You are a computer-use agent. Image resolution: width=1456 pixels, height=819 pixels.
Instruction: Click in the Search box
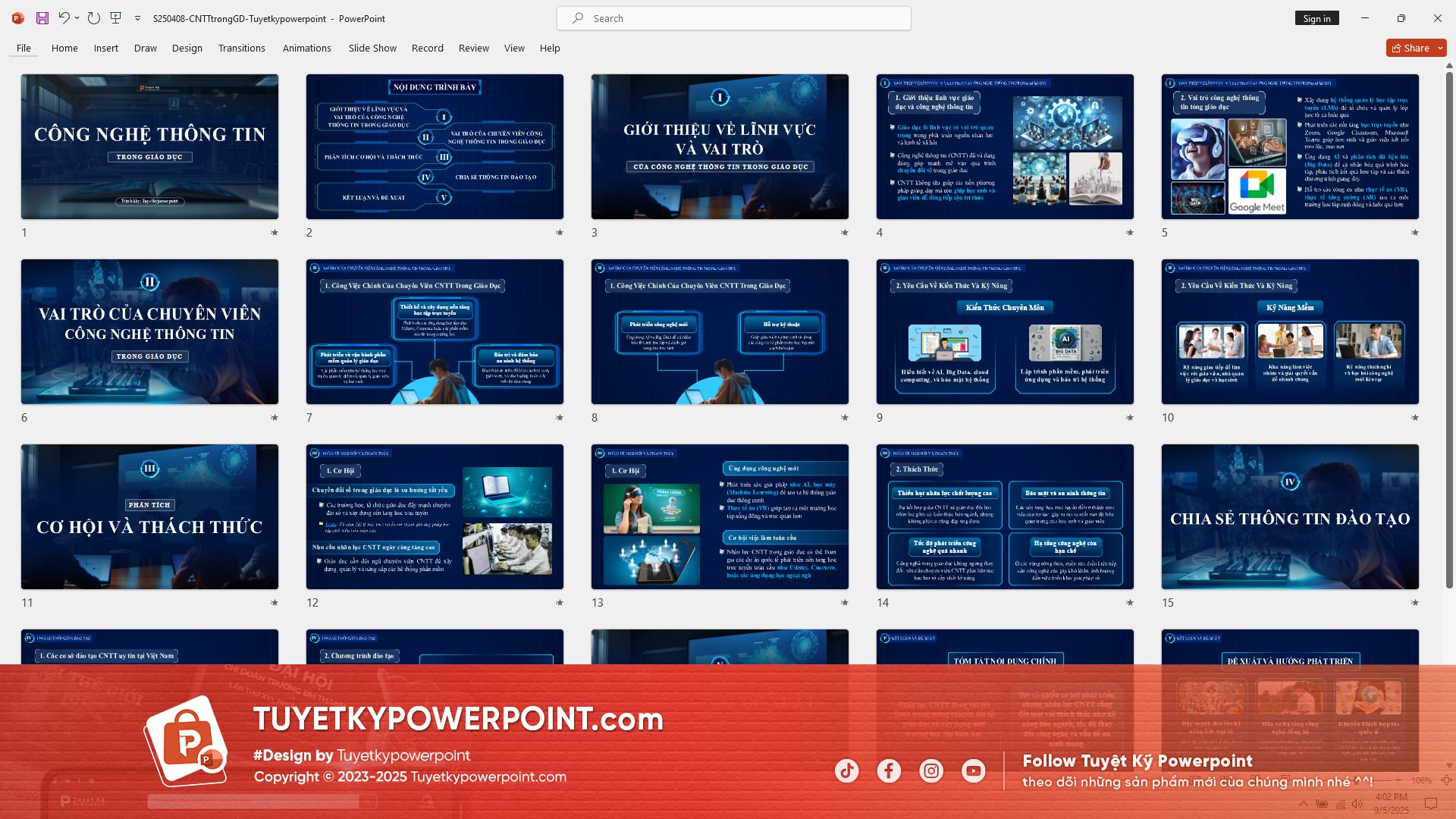(734, 18)
